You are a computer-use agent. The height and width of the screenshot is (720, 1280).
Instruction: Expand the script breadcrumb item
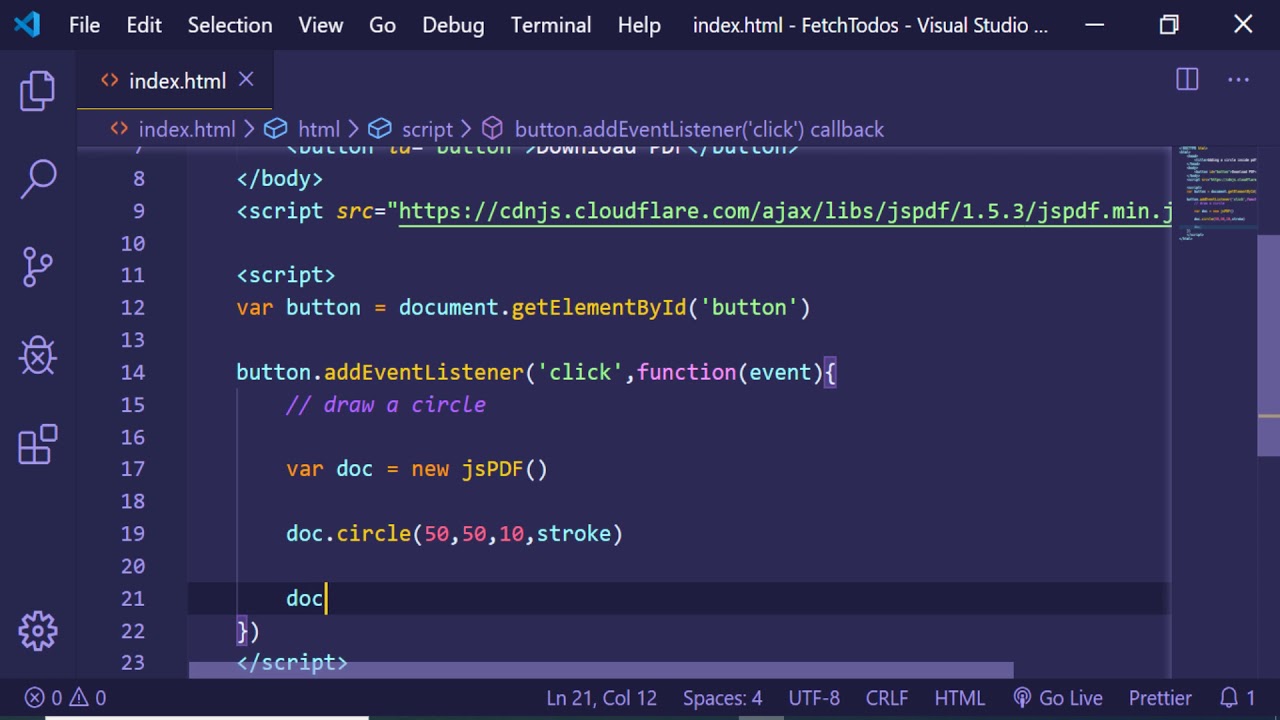427,129
